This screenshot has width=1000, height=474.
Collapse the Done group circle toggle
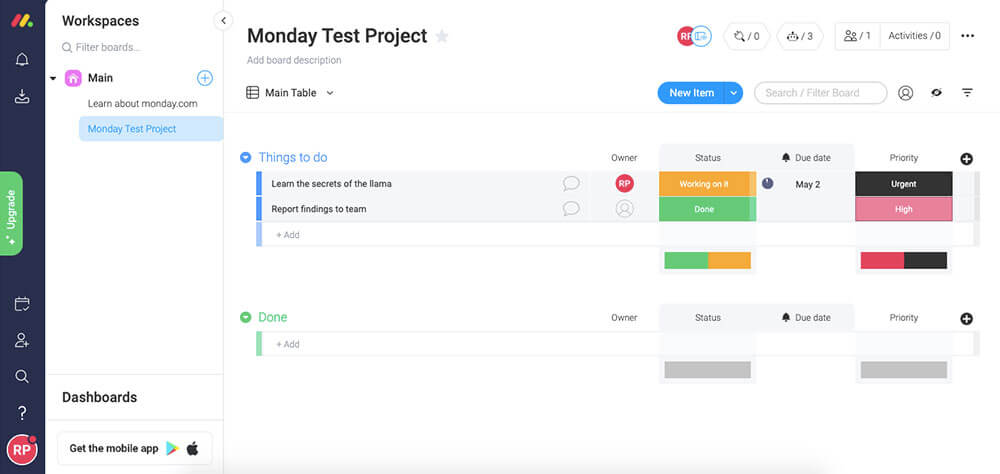[x=246, y=317]
